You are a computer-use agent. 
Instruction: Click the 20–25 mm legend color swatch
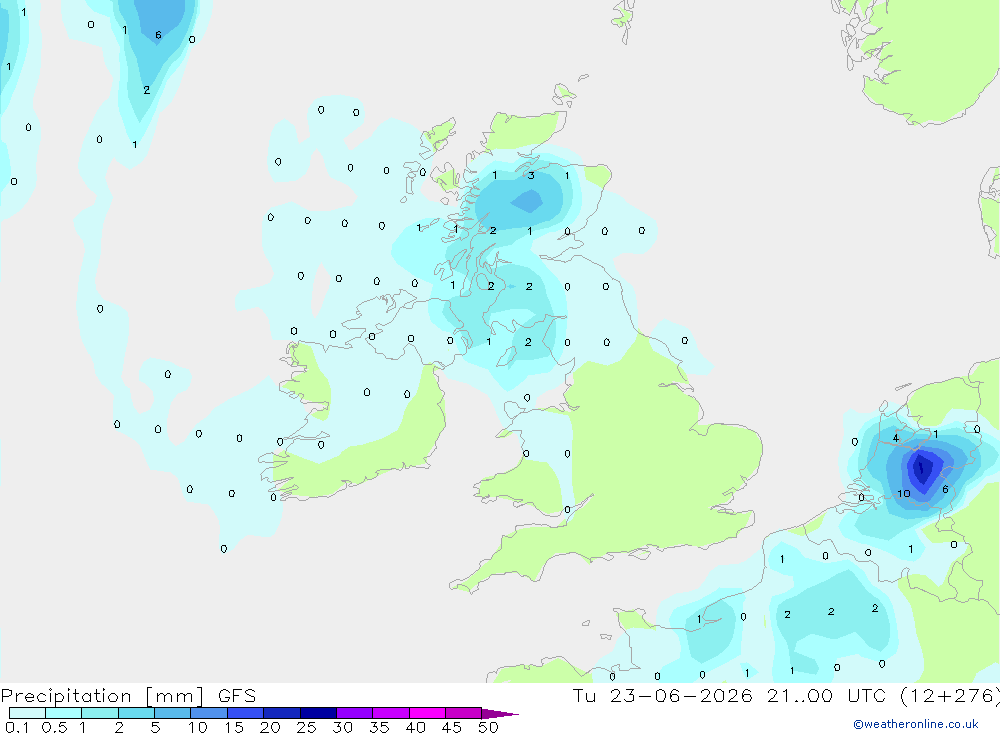point(281,713)
